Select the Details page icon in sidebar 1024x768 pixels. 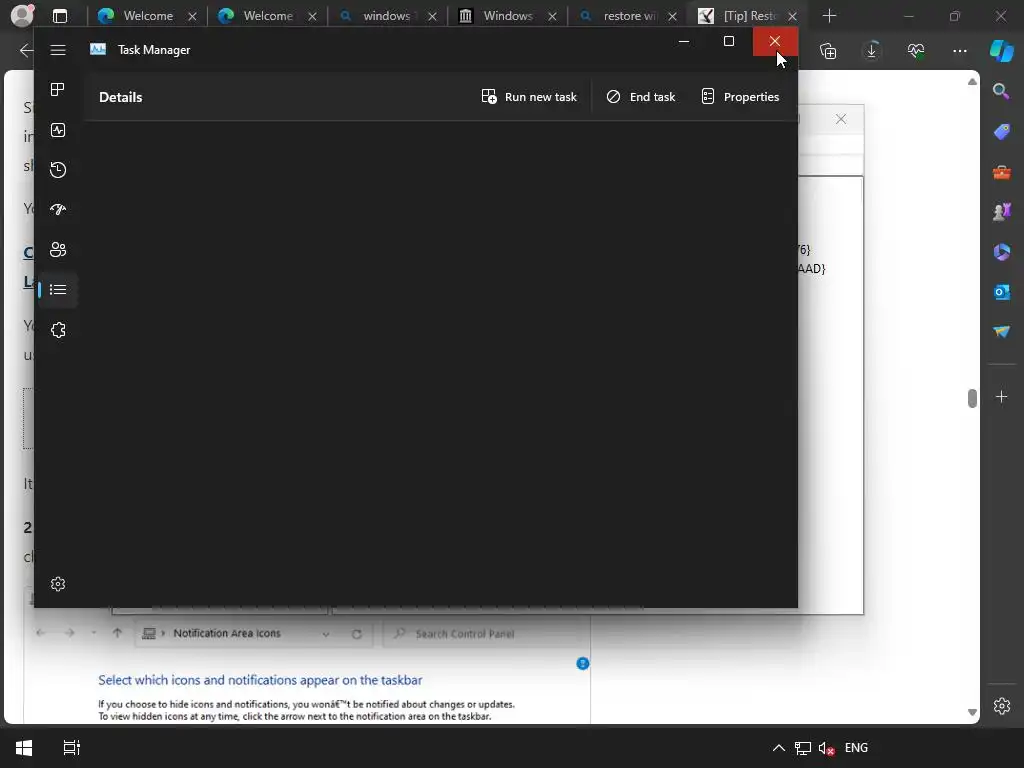[x=58, y=289]
